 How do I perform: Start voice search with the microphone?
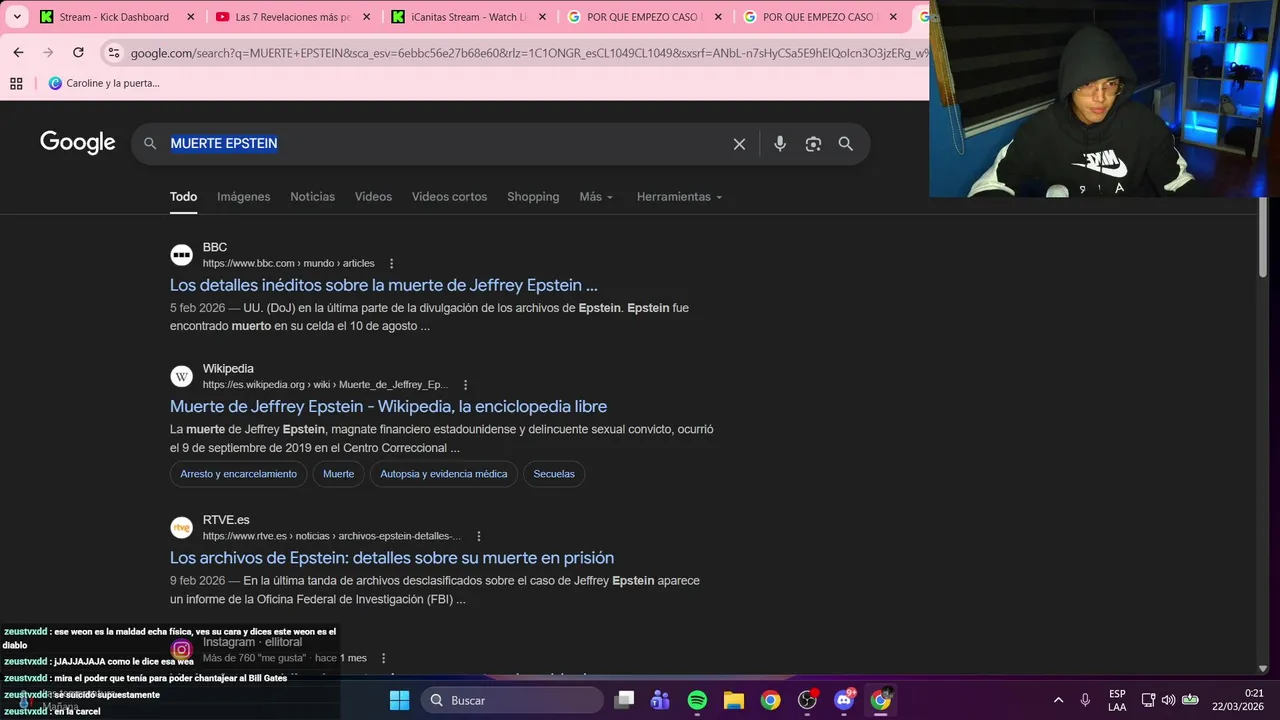tap(780, 144)
